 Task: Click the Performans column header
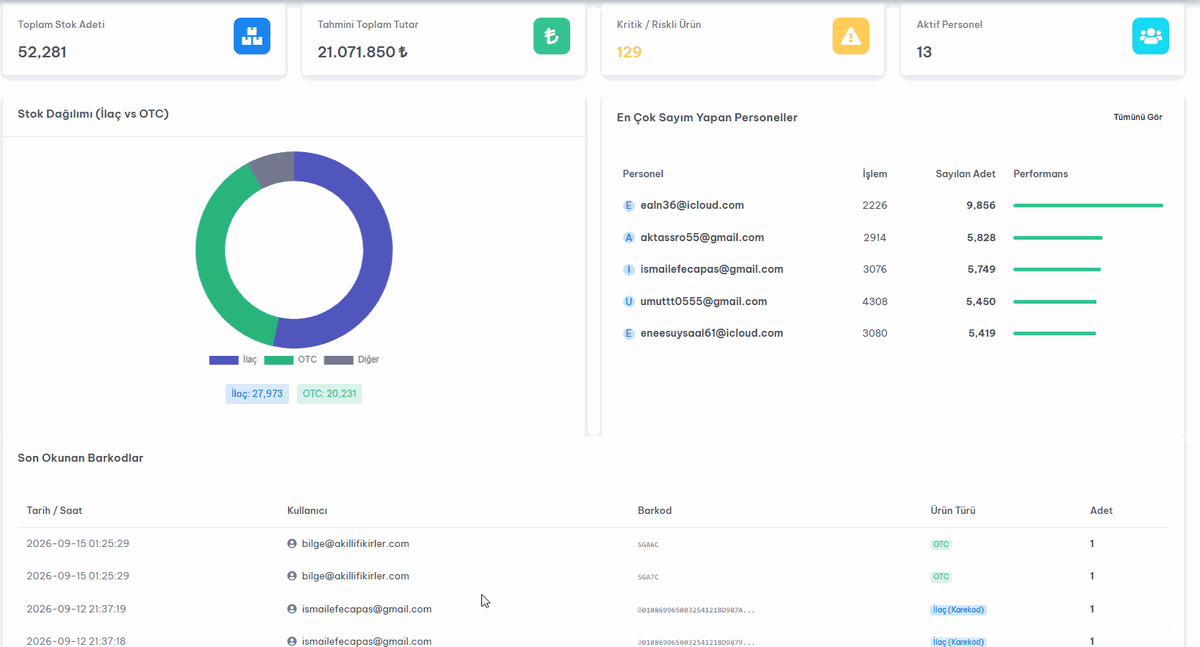tap(1041, 174)
